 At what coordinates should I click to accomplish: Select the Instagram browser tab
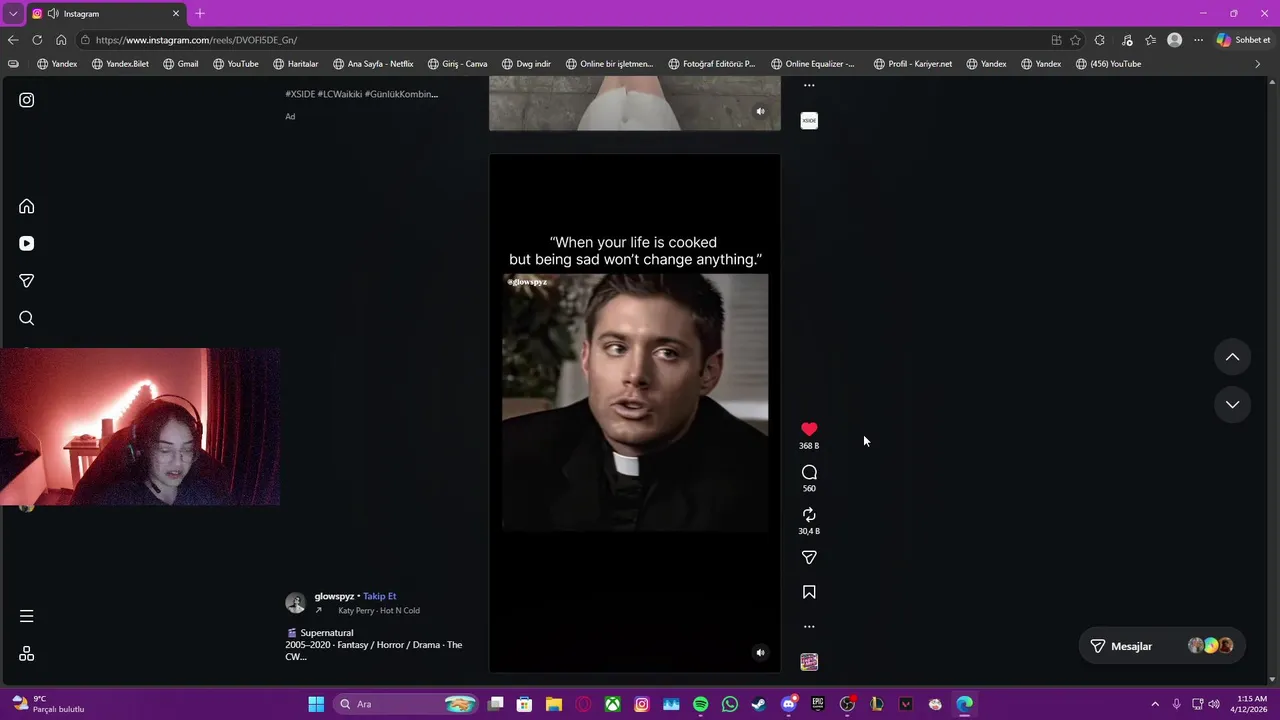click(x=105, y=14)
